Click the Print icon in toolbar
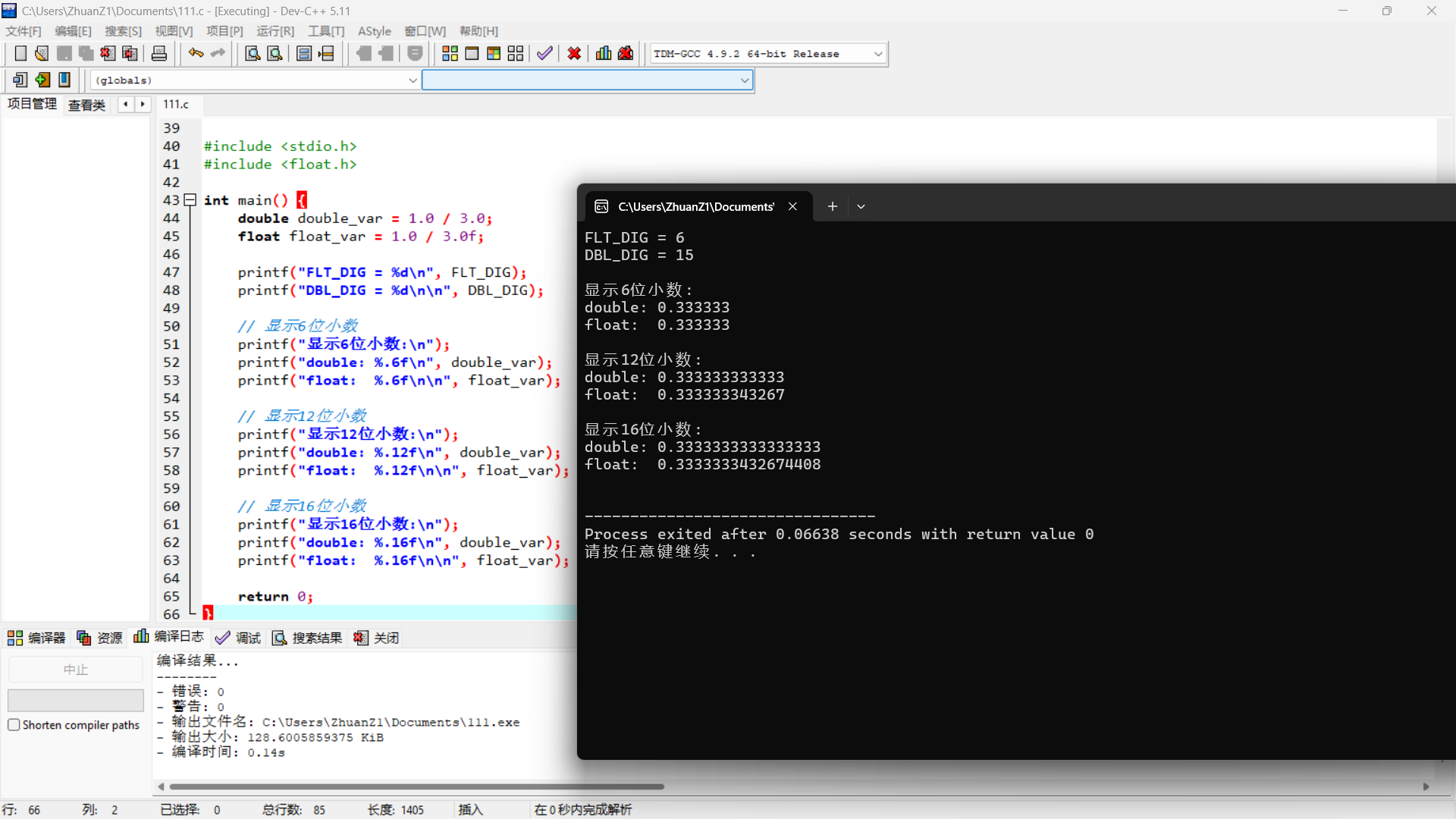The width and height of the screenshot is (1456, 819). 159,54
